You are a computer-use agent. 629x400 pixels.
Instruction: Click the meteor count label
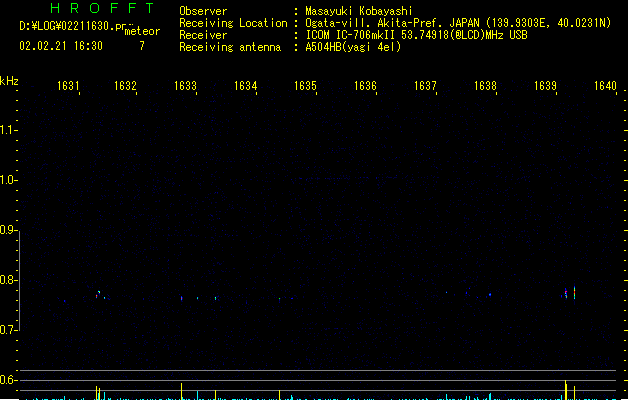(142, 31)
